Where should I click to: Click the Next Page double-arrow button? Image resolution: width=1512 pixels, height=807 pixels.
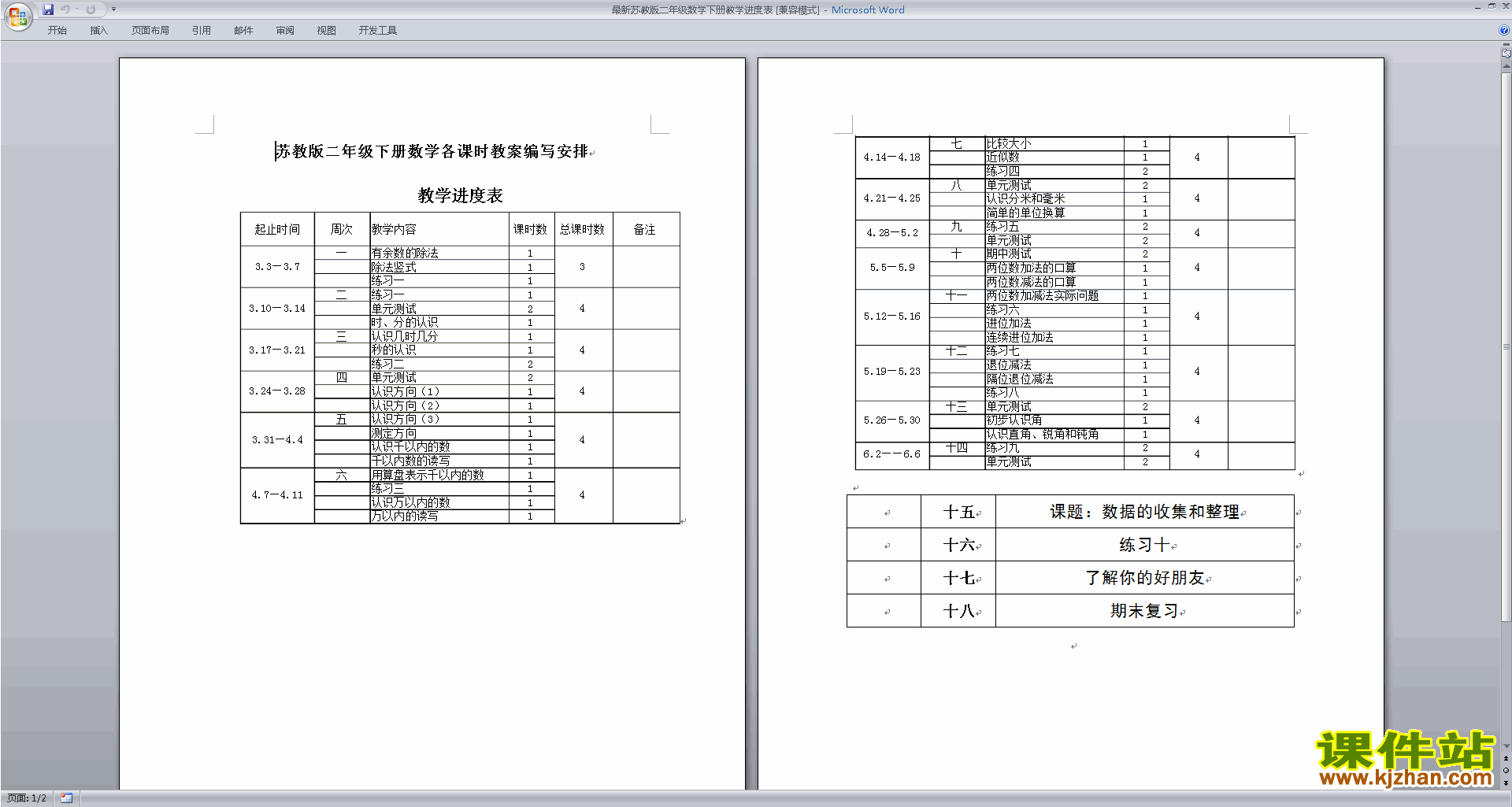click(1506, 783)
